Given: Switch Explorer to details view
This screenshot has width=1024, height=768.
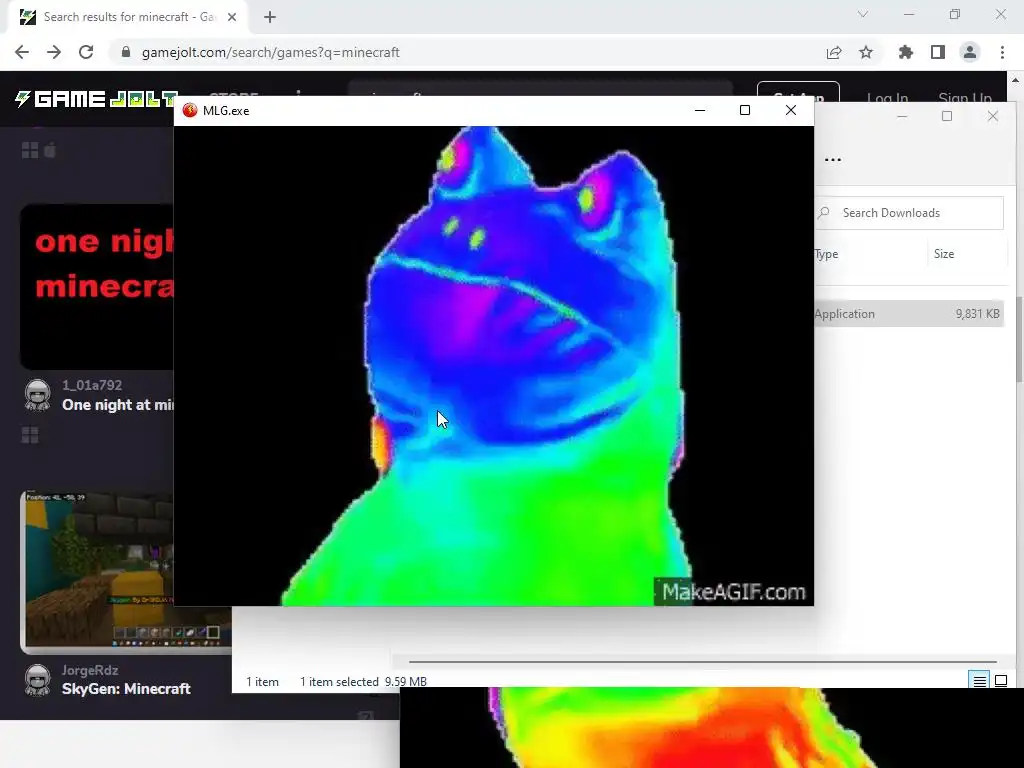Looking at the screenshot, I should [x=980, y=680].
